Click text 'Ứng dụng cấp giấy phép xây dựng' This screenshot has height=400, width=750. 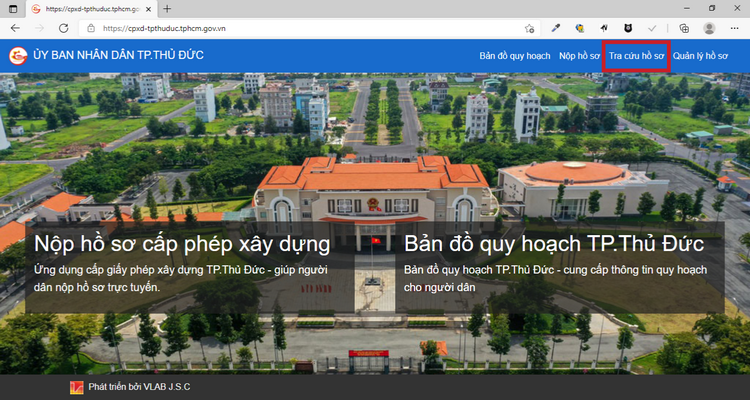(x=120, y=270)
